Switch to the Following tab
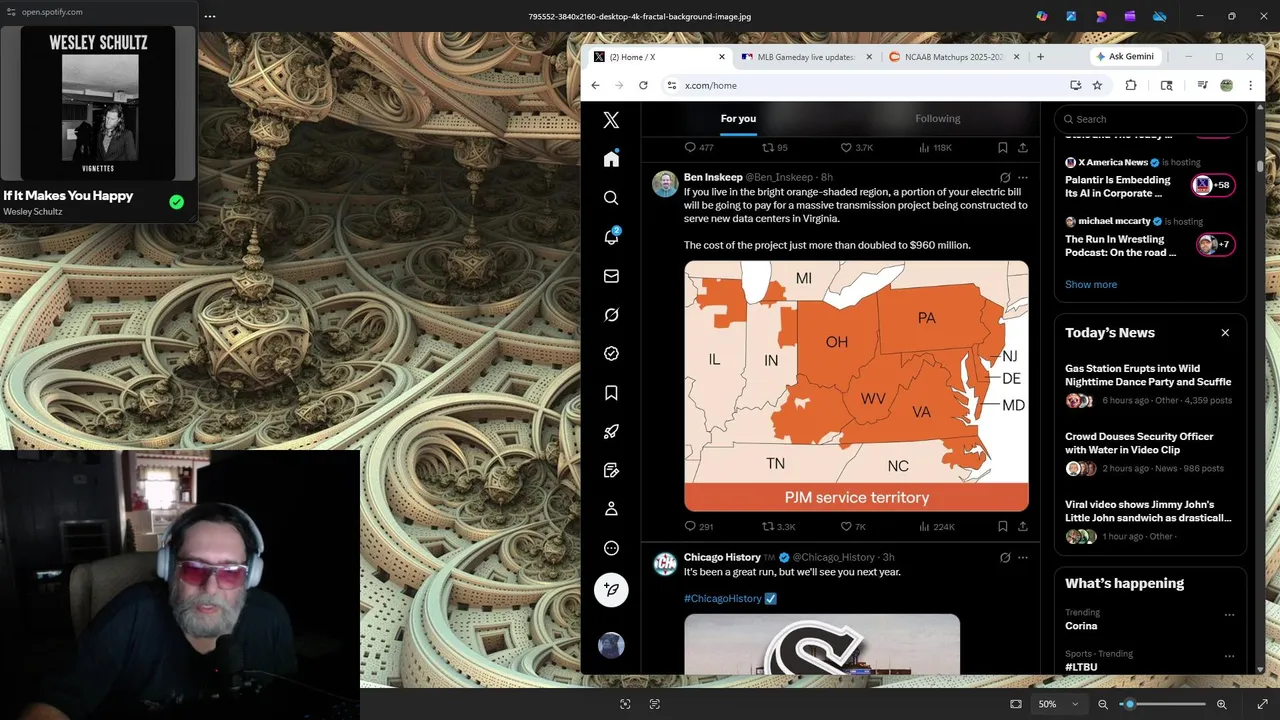The width and height of the screenshot is (1280, 720). 937,118
